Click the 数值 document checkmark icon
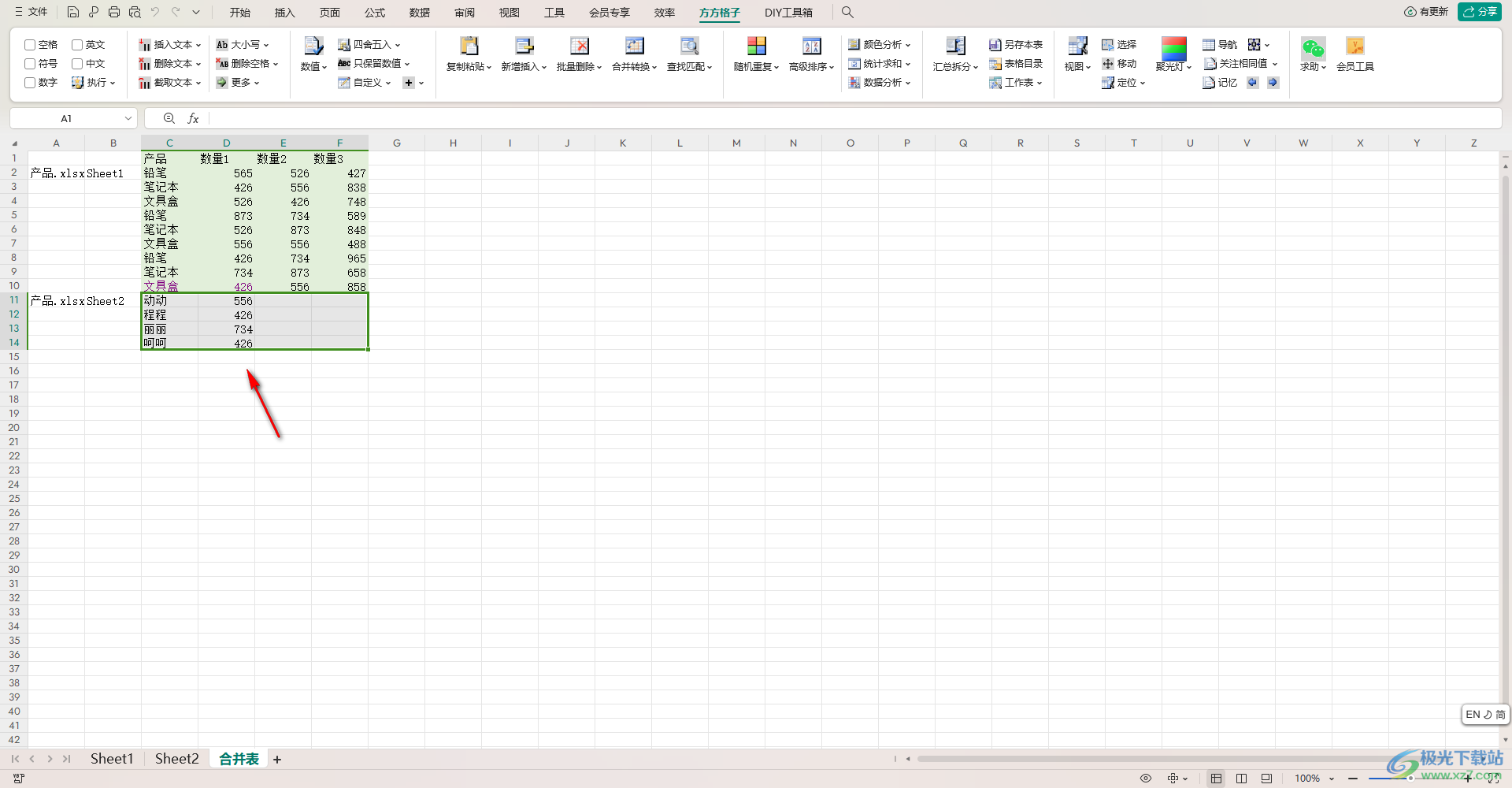Viewport: 1512px width, 788px height. (x=313, y=46)
